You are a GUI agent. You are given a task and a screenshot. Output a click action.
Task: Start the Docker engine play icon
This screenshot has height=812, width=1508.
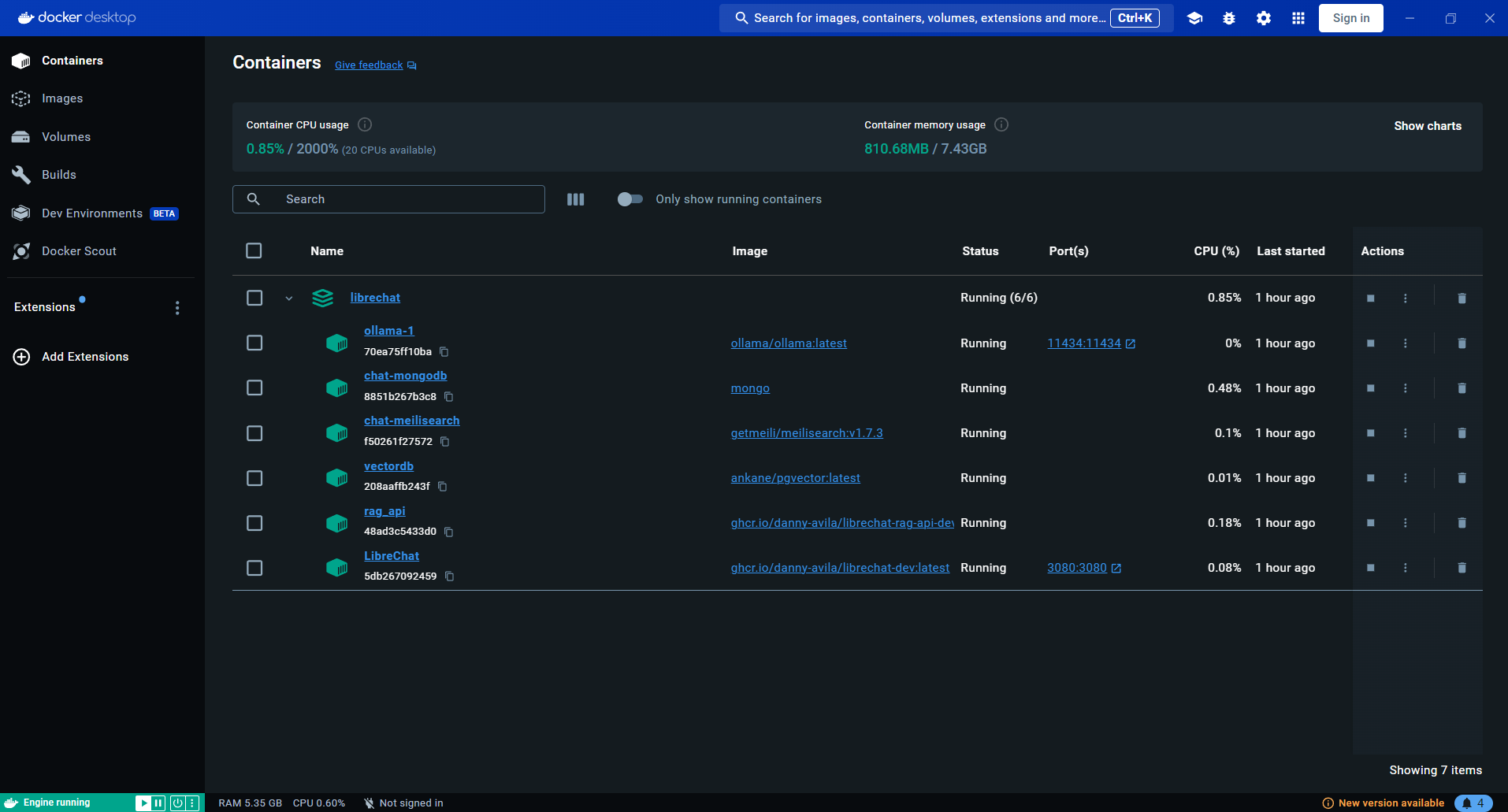(x=143, y=803)
